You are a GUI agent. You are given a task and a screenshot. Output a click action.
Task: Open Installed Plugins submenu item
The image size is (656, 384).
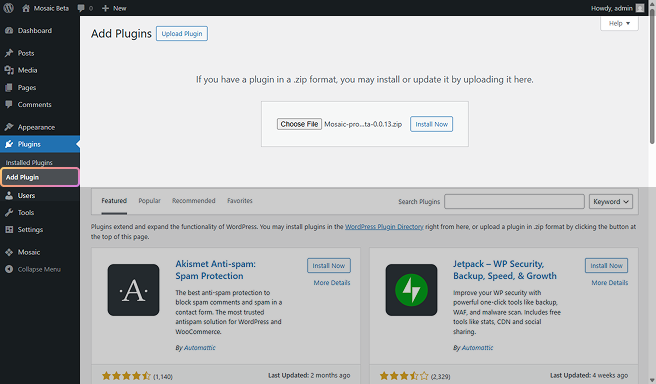[29, 162]
